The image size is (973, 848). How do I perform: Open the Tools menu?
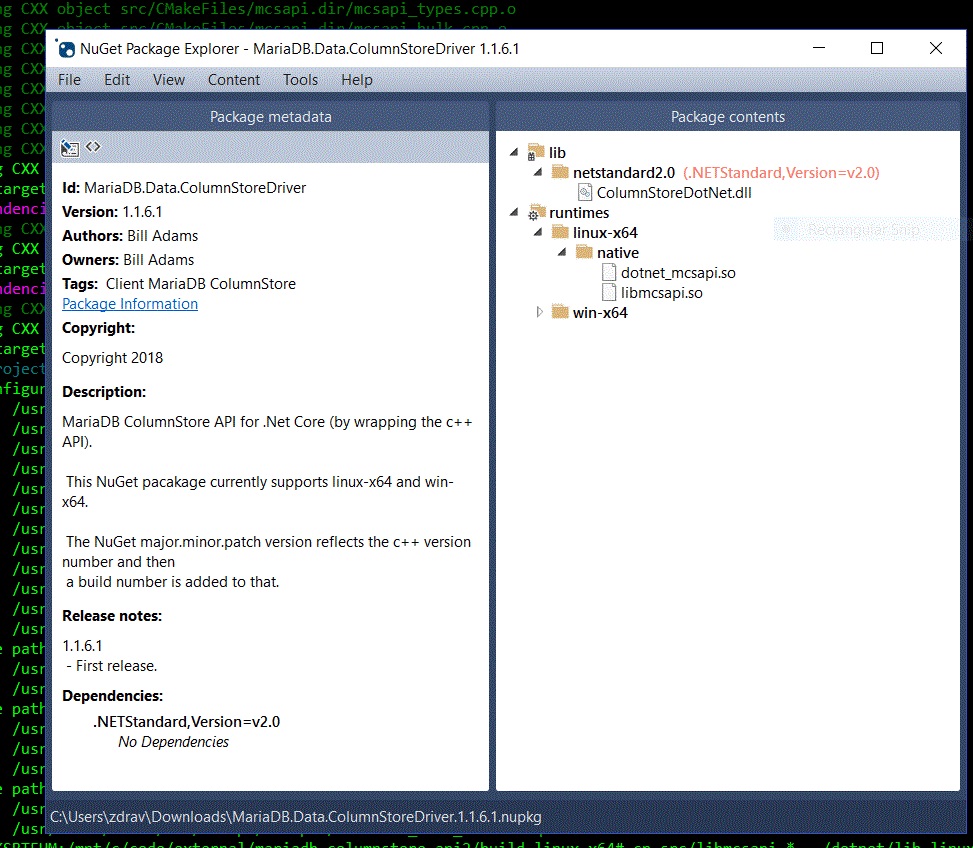(300, 80)
